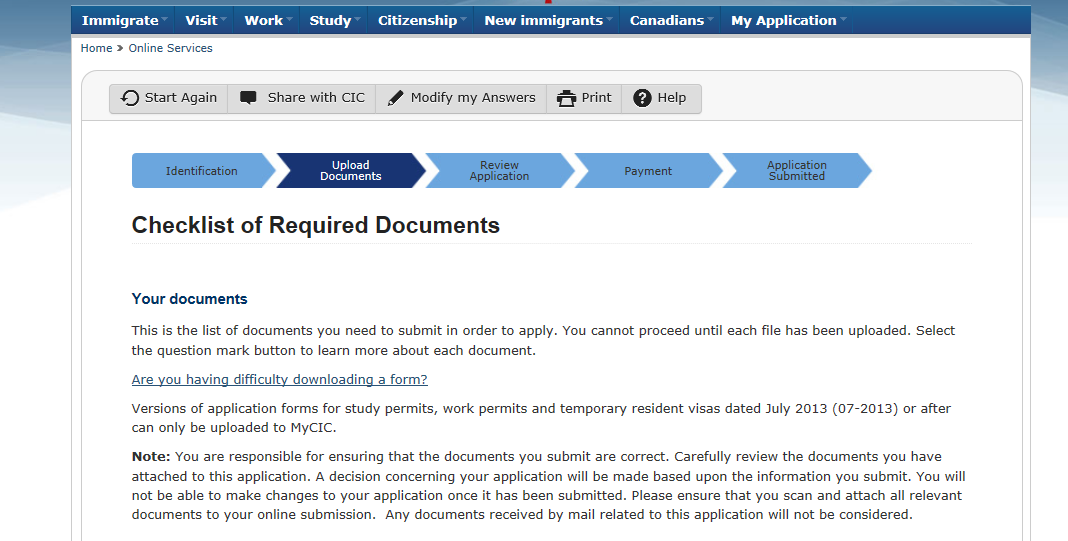The width and height of the screenshot is (1068, 541).
Task: Click the Print button label
Action: click(x=596, y=98)
